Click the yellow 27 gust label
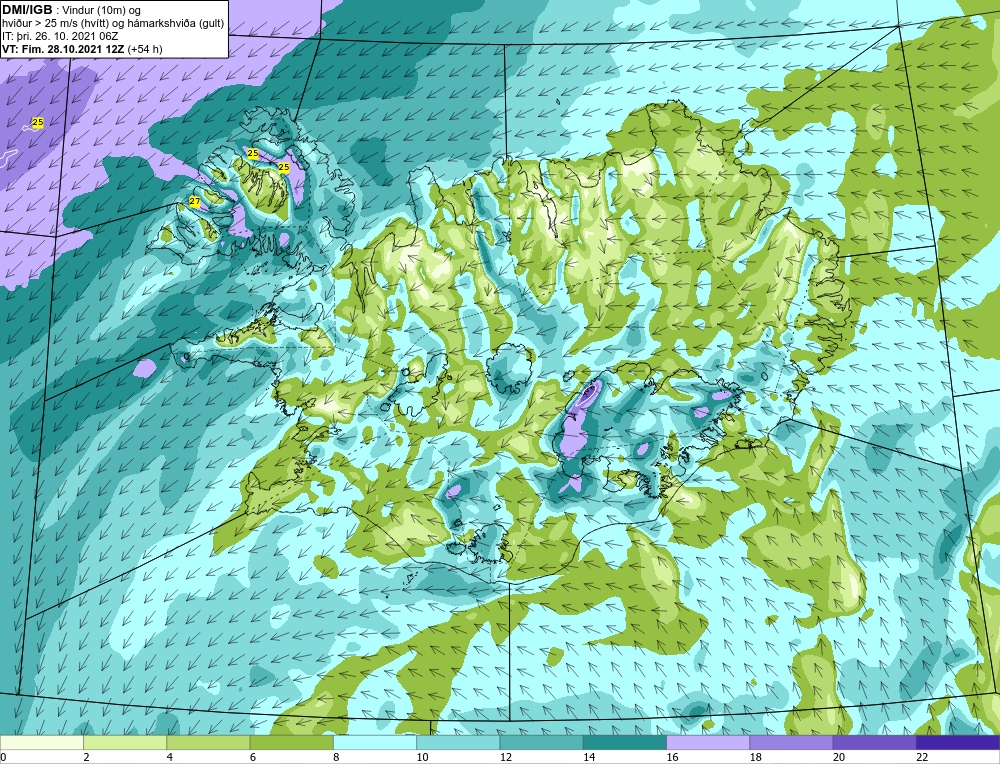Image resolution: width=1000 pixels, height=764 pixels. (195, 202)
